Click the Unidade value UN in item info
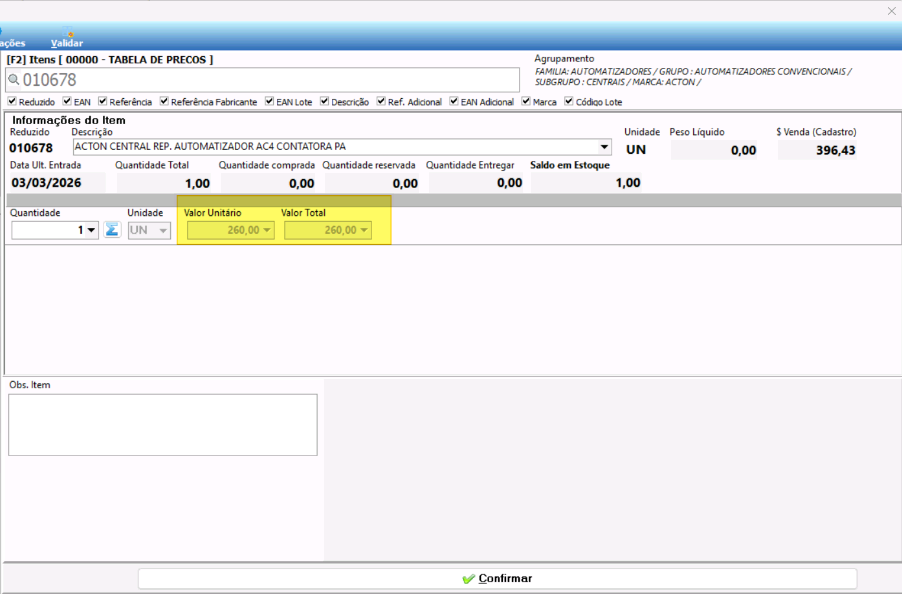Screen dimensions: 902x594 [636, 150]
